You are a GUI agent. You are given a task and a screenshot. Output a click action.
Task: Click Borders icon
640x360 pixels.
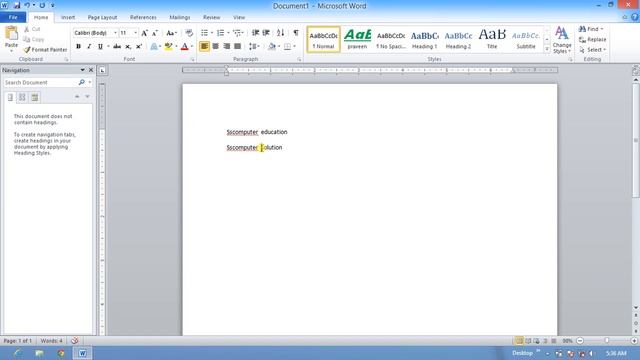[x=287, y=47]
